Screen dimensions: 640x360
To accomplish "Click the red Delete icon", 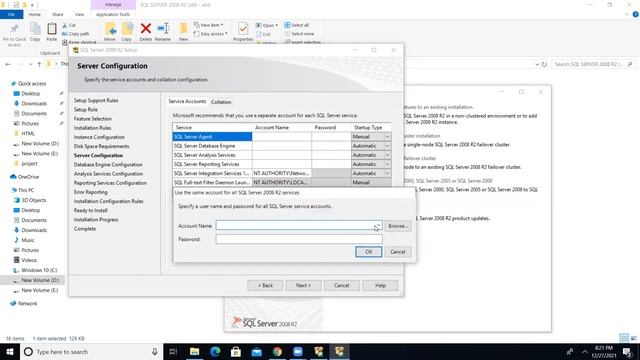I will pos(146,29).
